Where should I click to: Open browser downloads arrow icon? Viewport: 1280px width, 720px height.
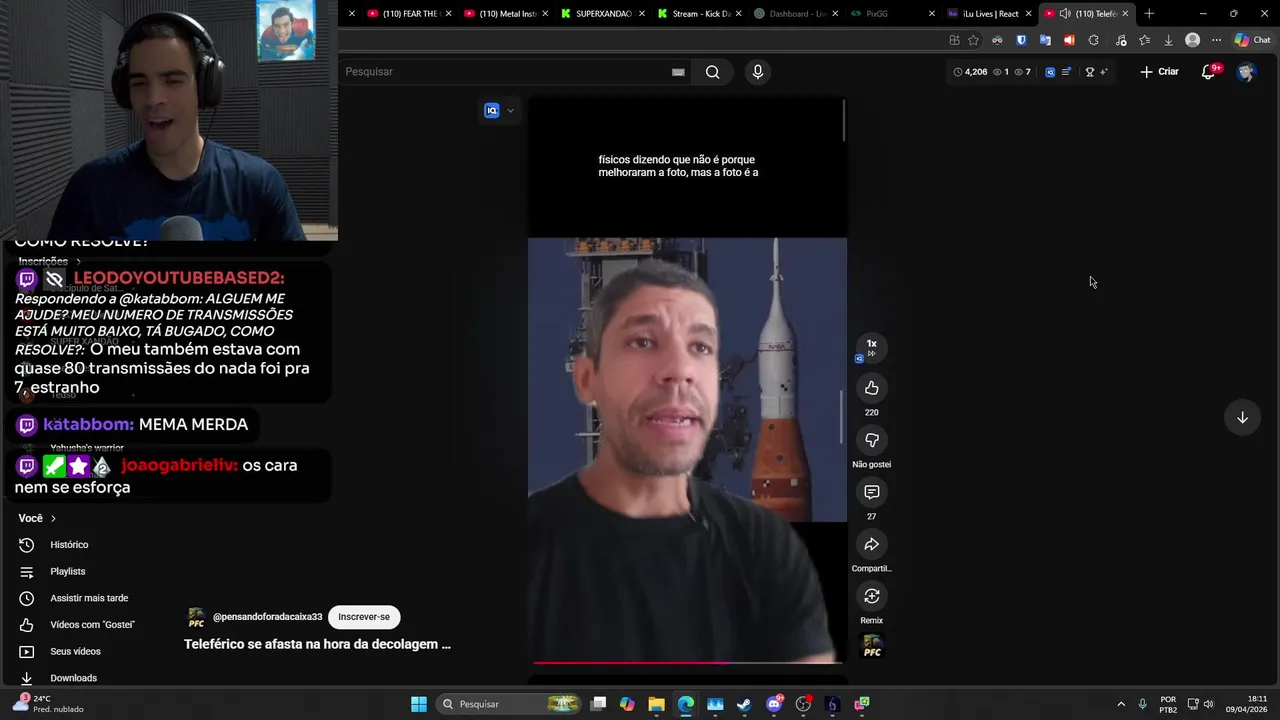1168,40
